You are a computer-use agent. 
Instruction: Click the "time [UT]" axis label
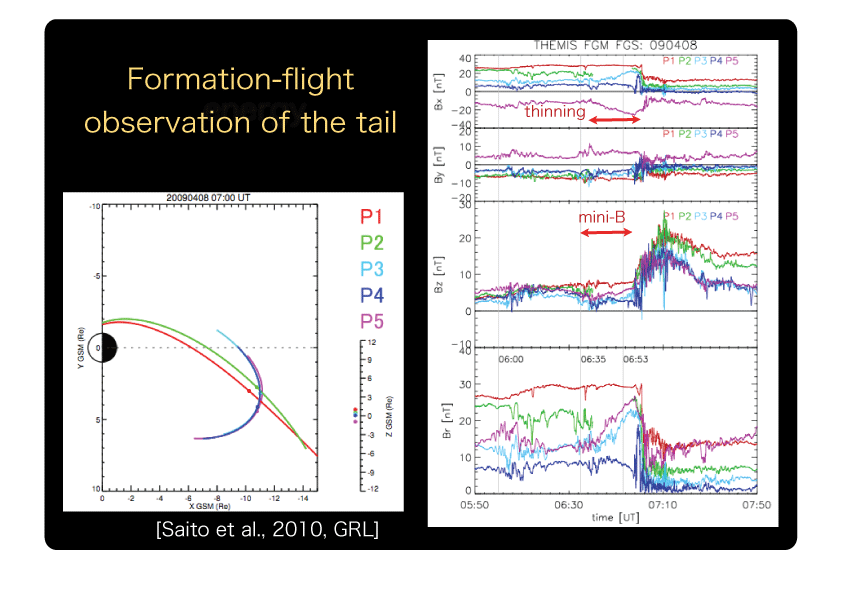click(x=615, y=516)
